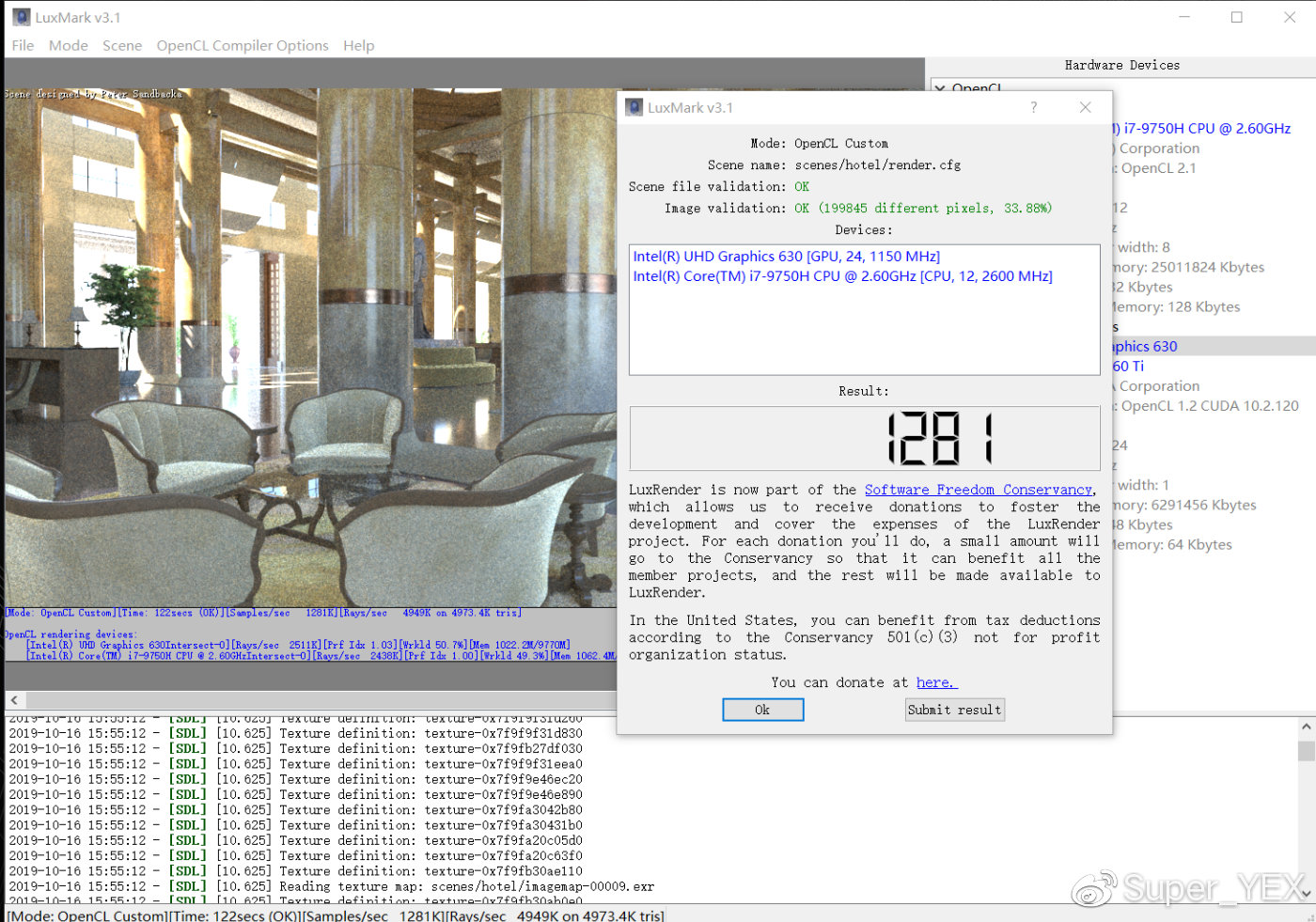Close the LuxMark v3.1 result dialog

click(1086, 107)
